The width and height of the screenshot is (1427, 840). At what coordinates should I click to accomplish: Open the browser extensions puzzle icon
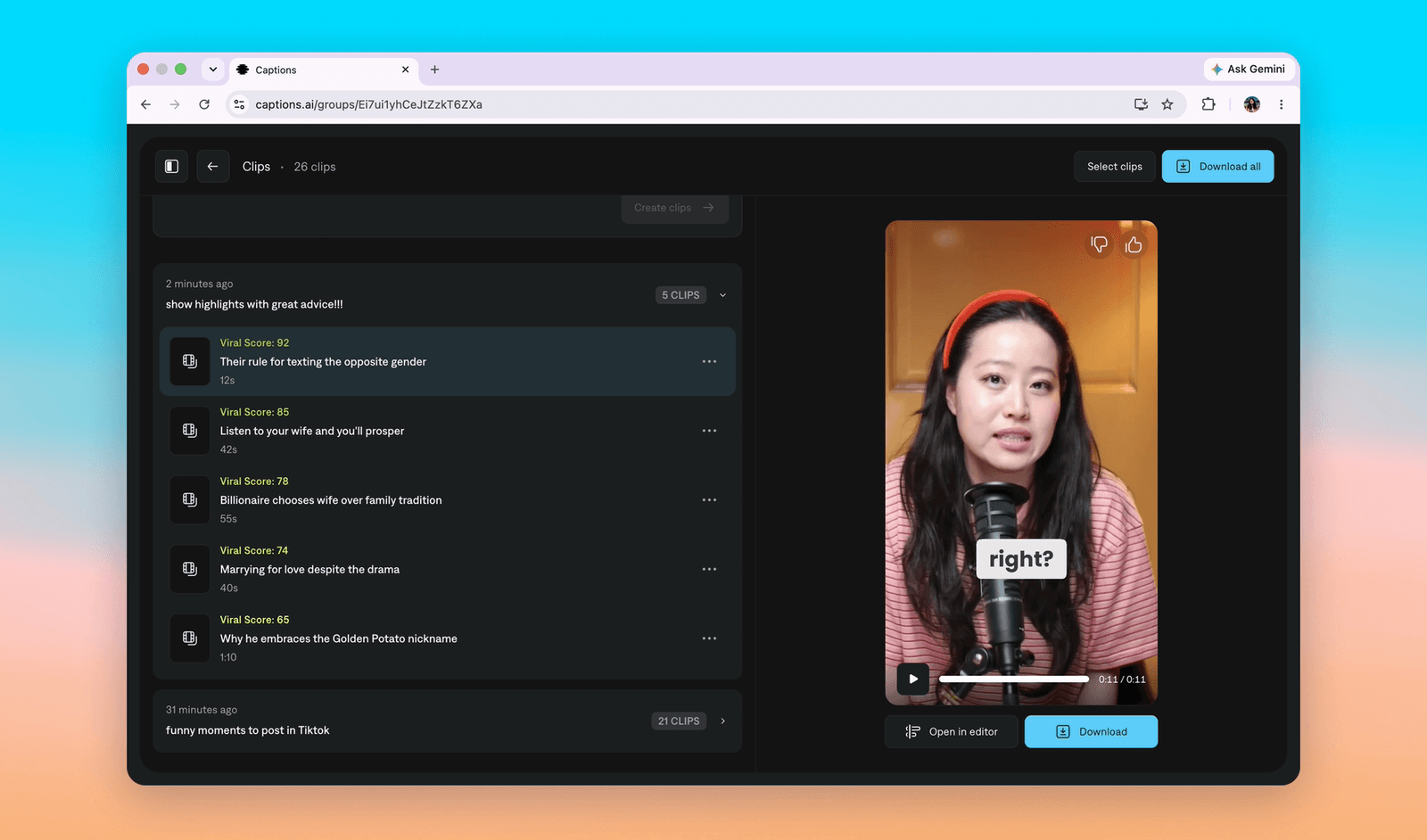click(1208, 104)
